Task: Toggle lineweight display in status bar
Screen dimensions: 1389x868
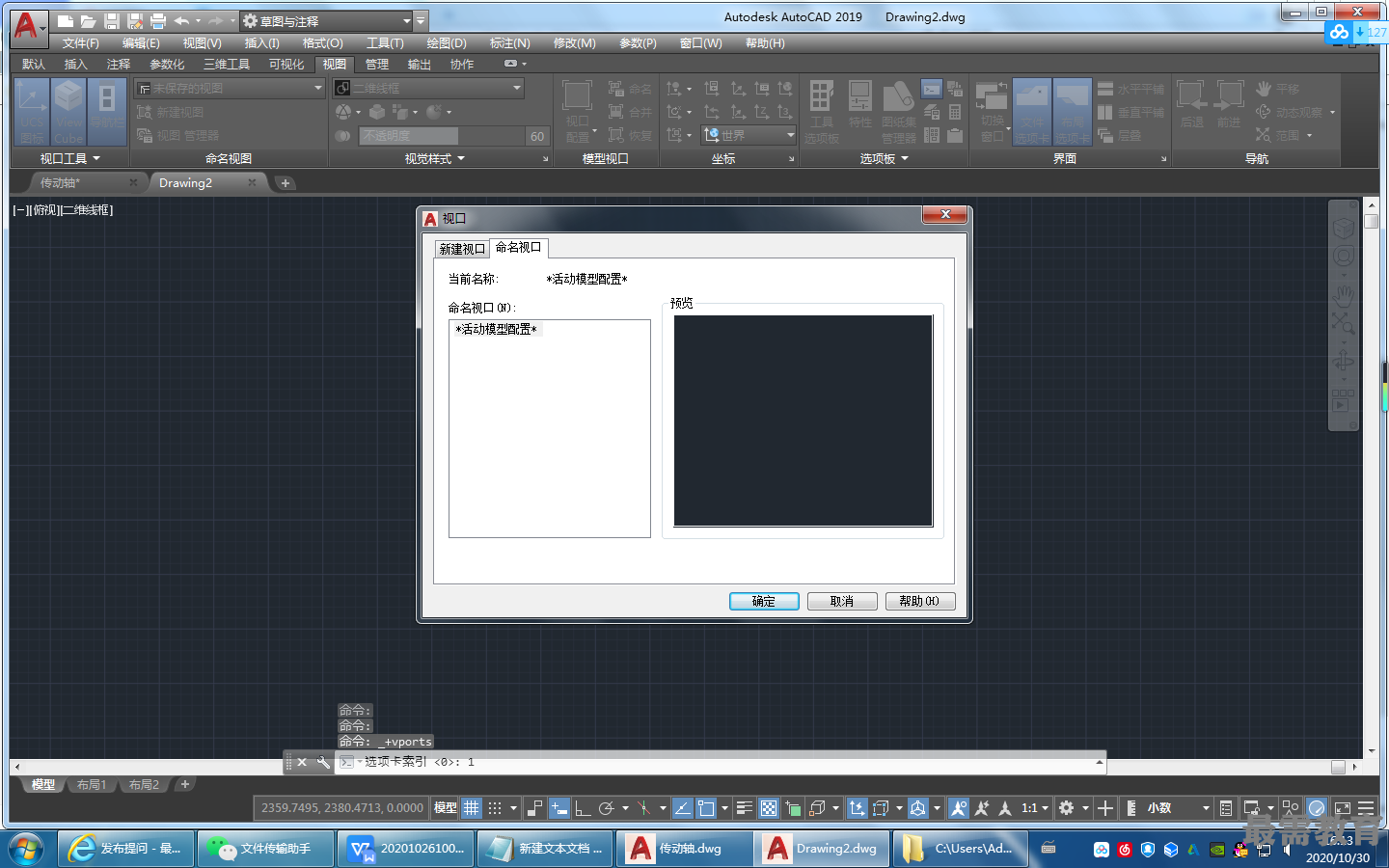Action: pyautogui.click(x=745, y=808)
